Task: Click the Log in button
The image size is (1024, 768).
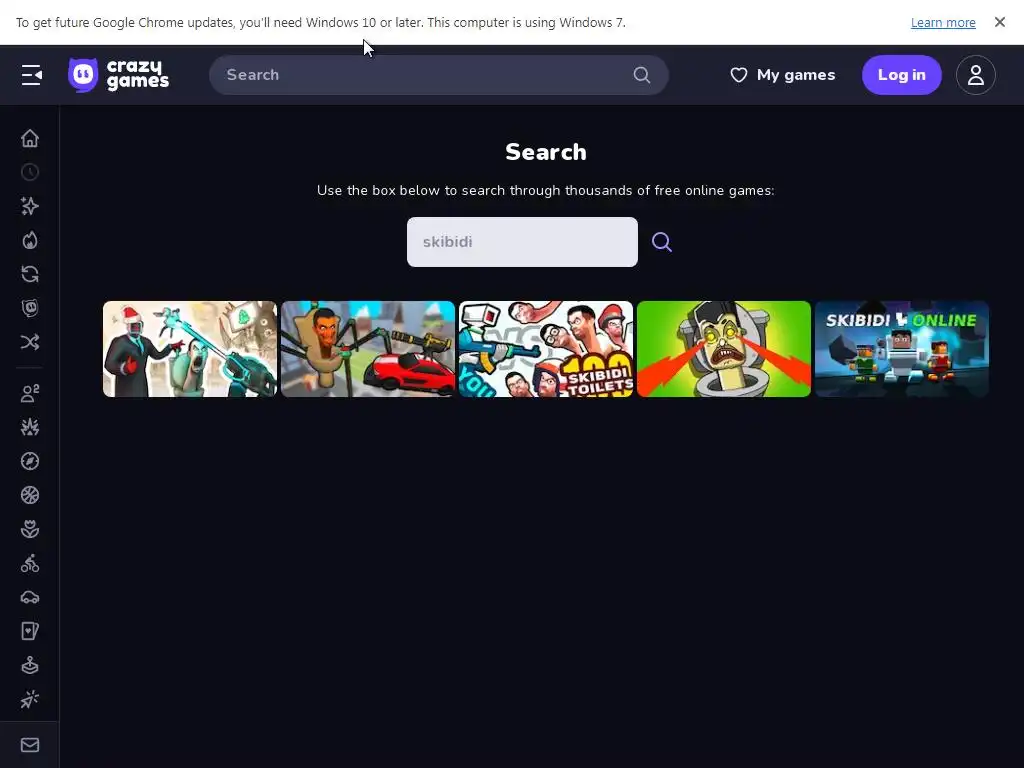Action: [x=902, y=75]
